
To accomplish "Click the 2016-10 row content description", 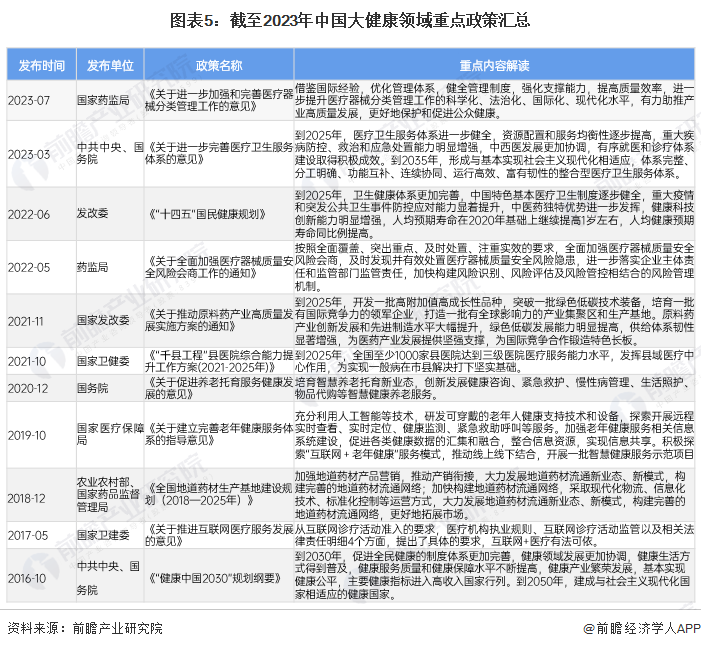I will pos(493,575).
